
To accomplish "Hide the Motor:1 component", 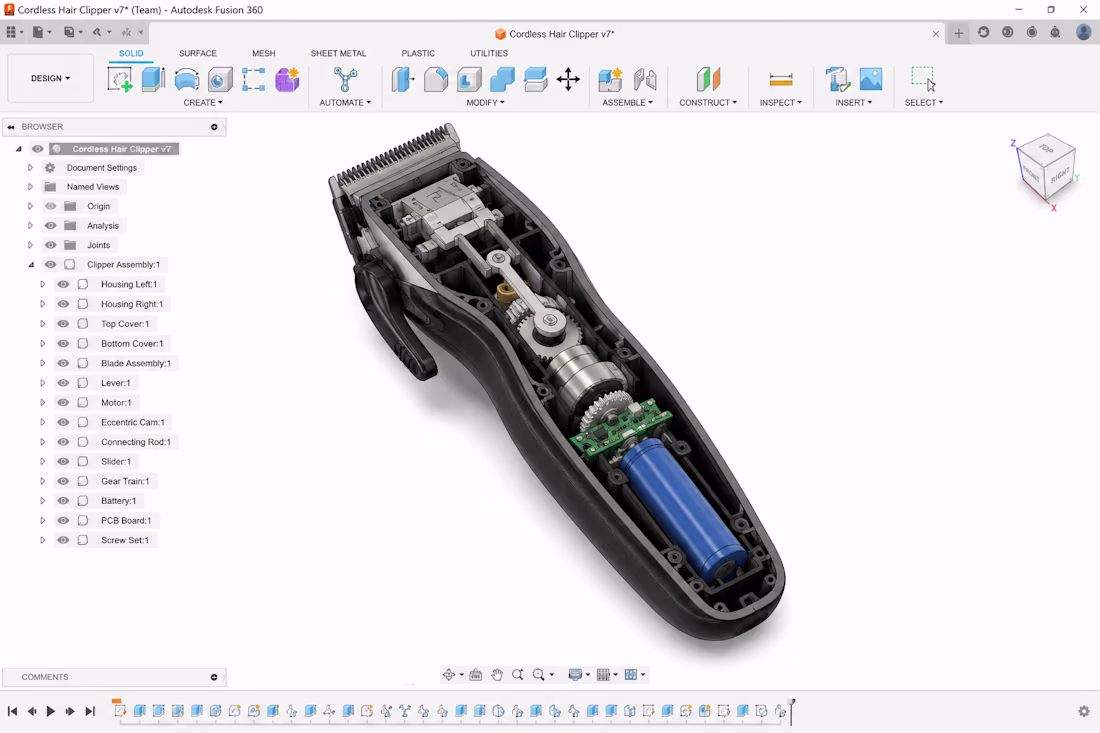I will pyautogui.click(x=63, y=402).
